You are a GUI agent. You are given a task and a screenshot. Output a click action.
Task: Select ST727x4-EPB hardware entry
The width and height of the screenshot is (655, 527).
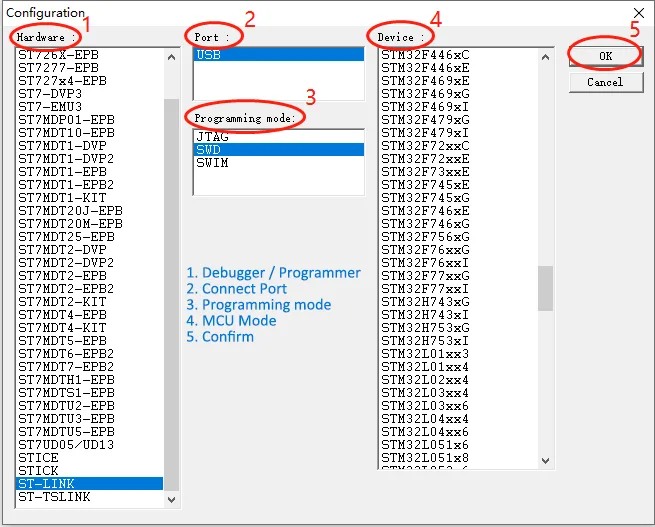coord(89,81)
